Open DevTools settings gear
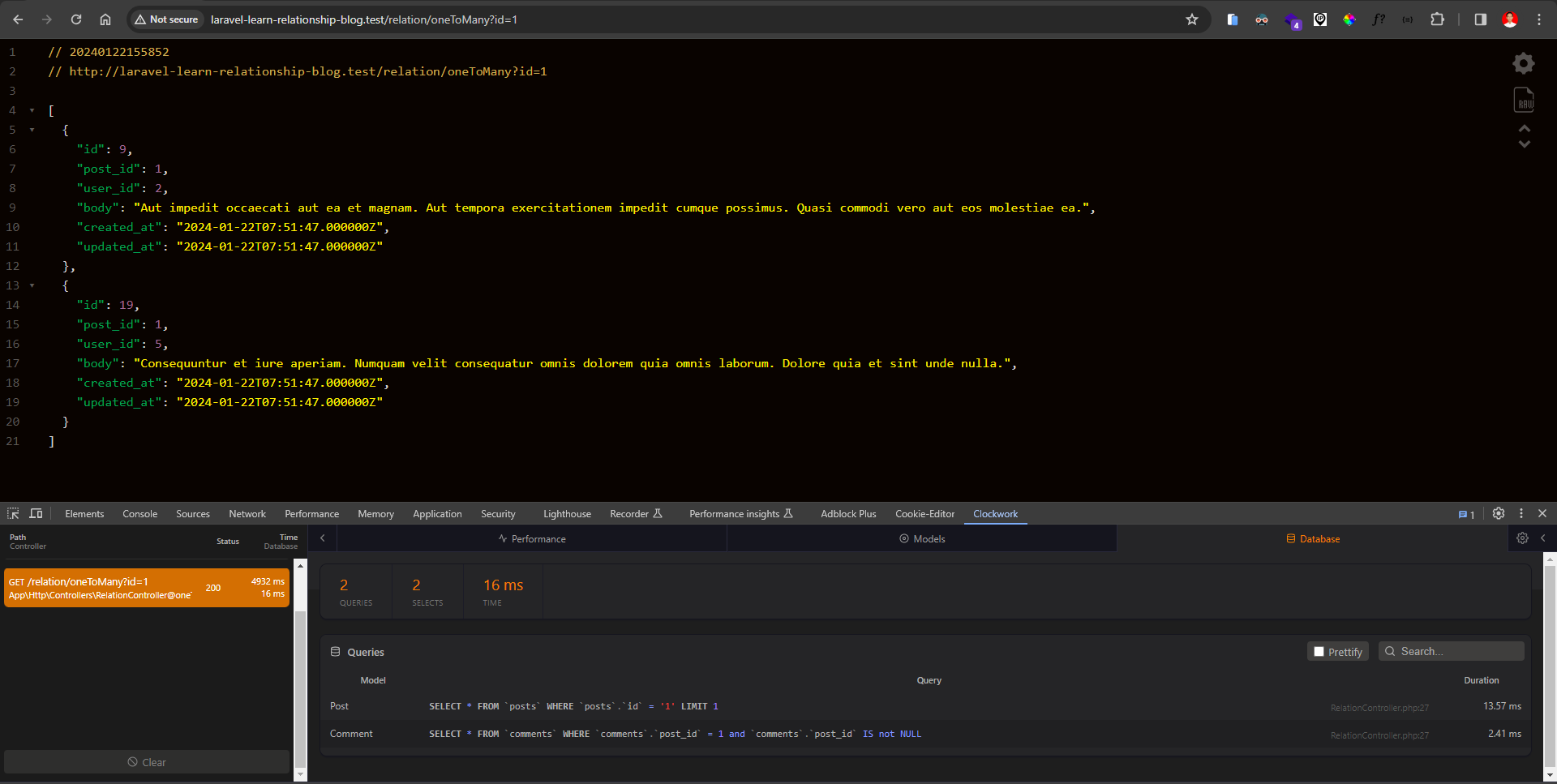The image size is (1557, 784). tap(1499, 513)
